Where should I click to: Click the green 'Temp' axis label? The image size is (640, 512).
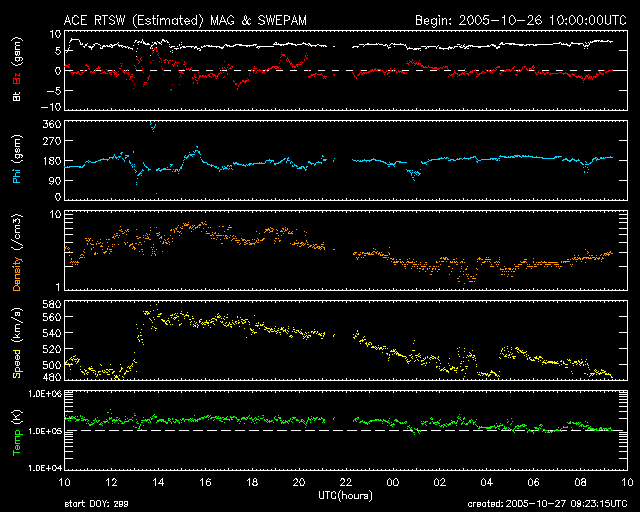(x=17, y=443)
